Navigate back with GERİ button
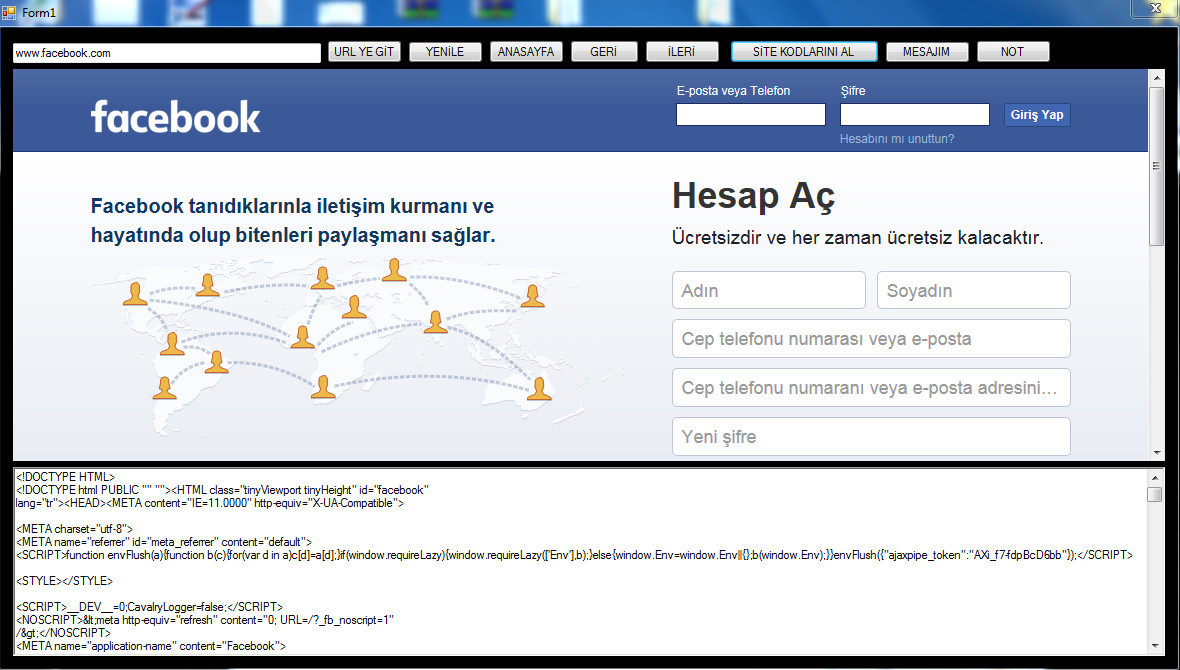1180x670 pixels. 604,52
